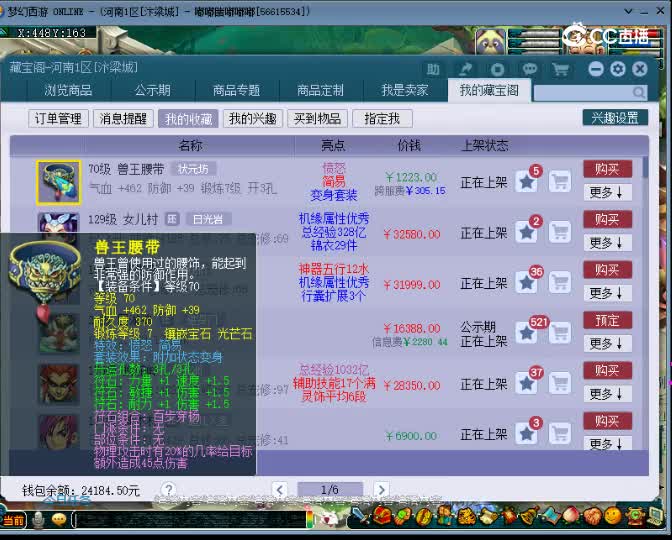Open the gear settings icon in header

(618, 69)
